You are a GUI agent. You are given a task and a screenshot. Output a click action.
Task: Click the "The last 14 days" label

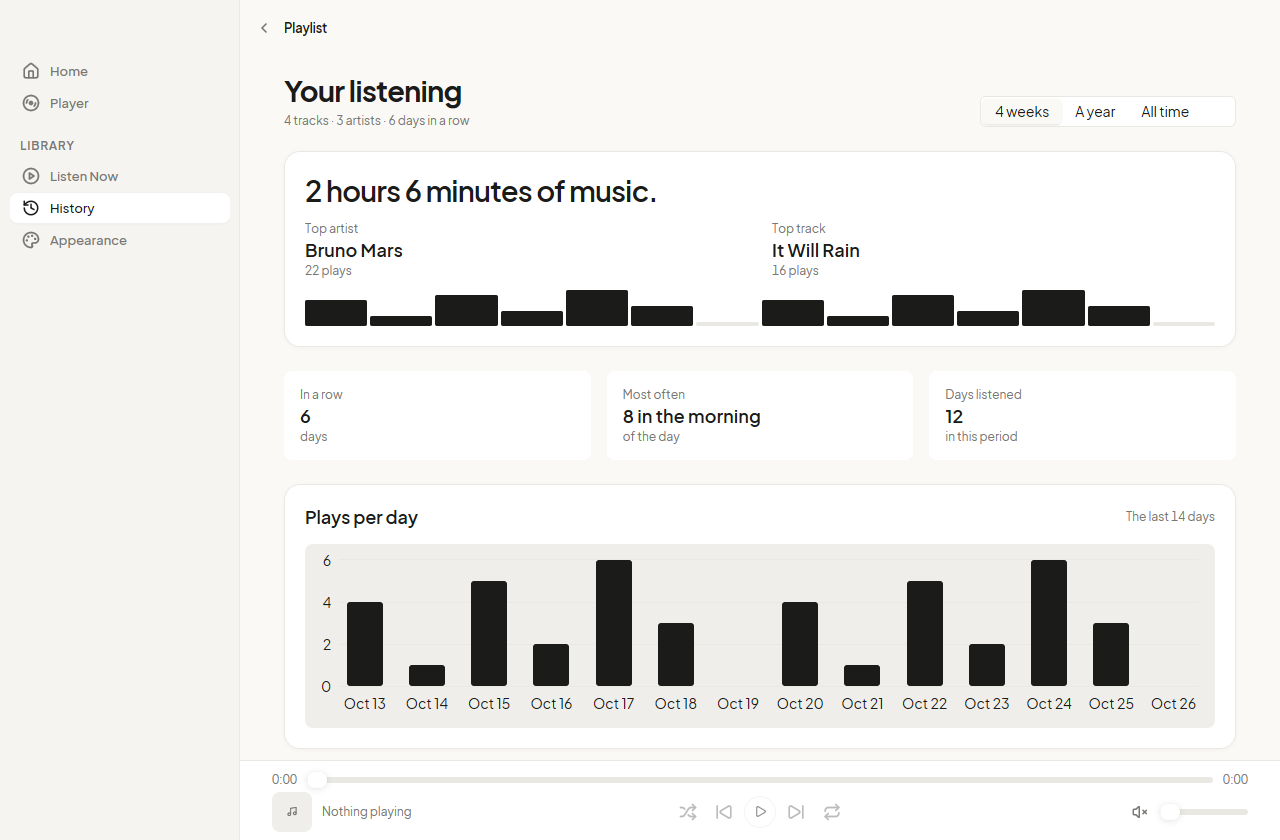pos(1170,517)
